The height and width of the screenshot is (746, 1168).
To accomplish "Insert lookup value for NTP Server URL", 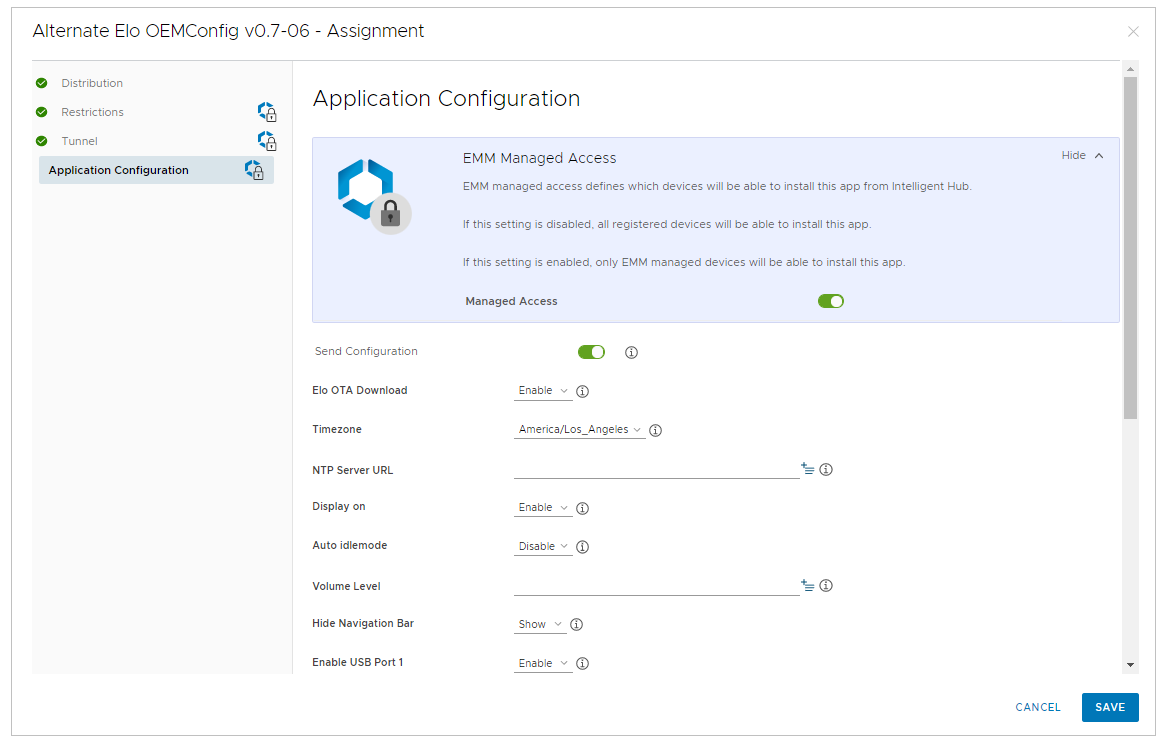I will (807, 469).
